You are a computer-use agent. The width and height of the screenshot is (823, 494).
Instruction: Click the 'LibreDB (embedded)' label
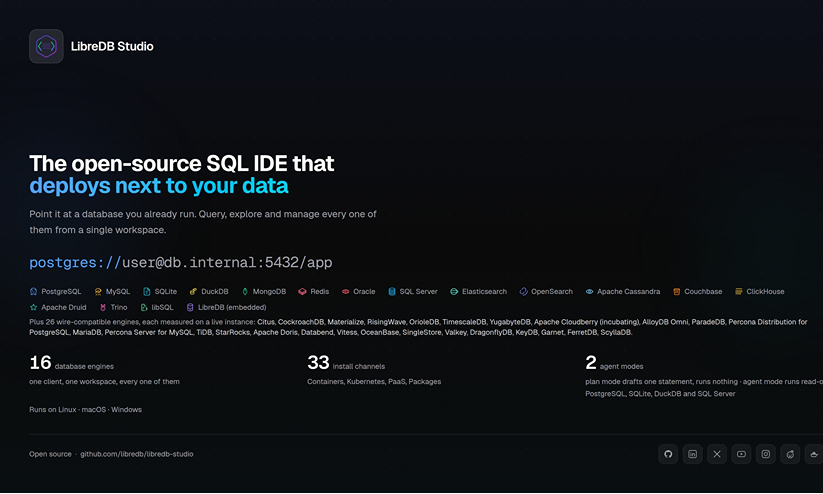pyautogui.click(x=232, y=307)
